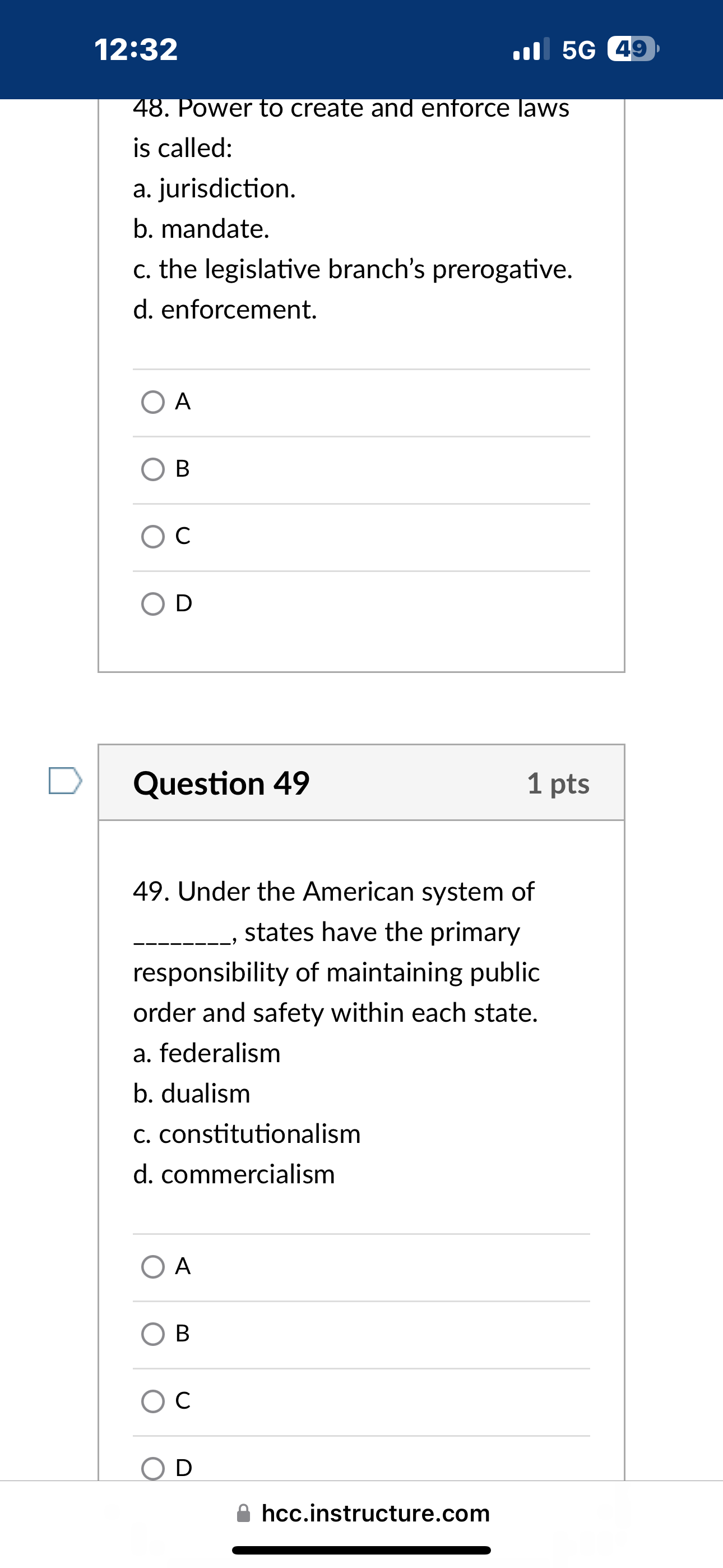Tap the clock showing 12:32
The height and width of the screenshot is (1568, 723).
click(x=135, y=50)
